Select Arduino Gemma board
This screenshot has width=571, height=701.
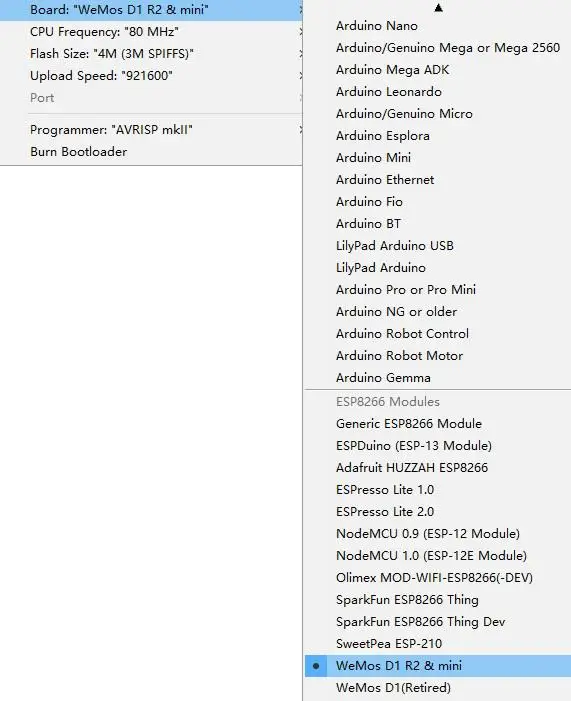(438, 377)
